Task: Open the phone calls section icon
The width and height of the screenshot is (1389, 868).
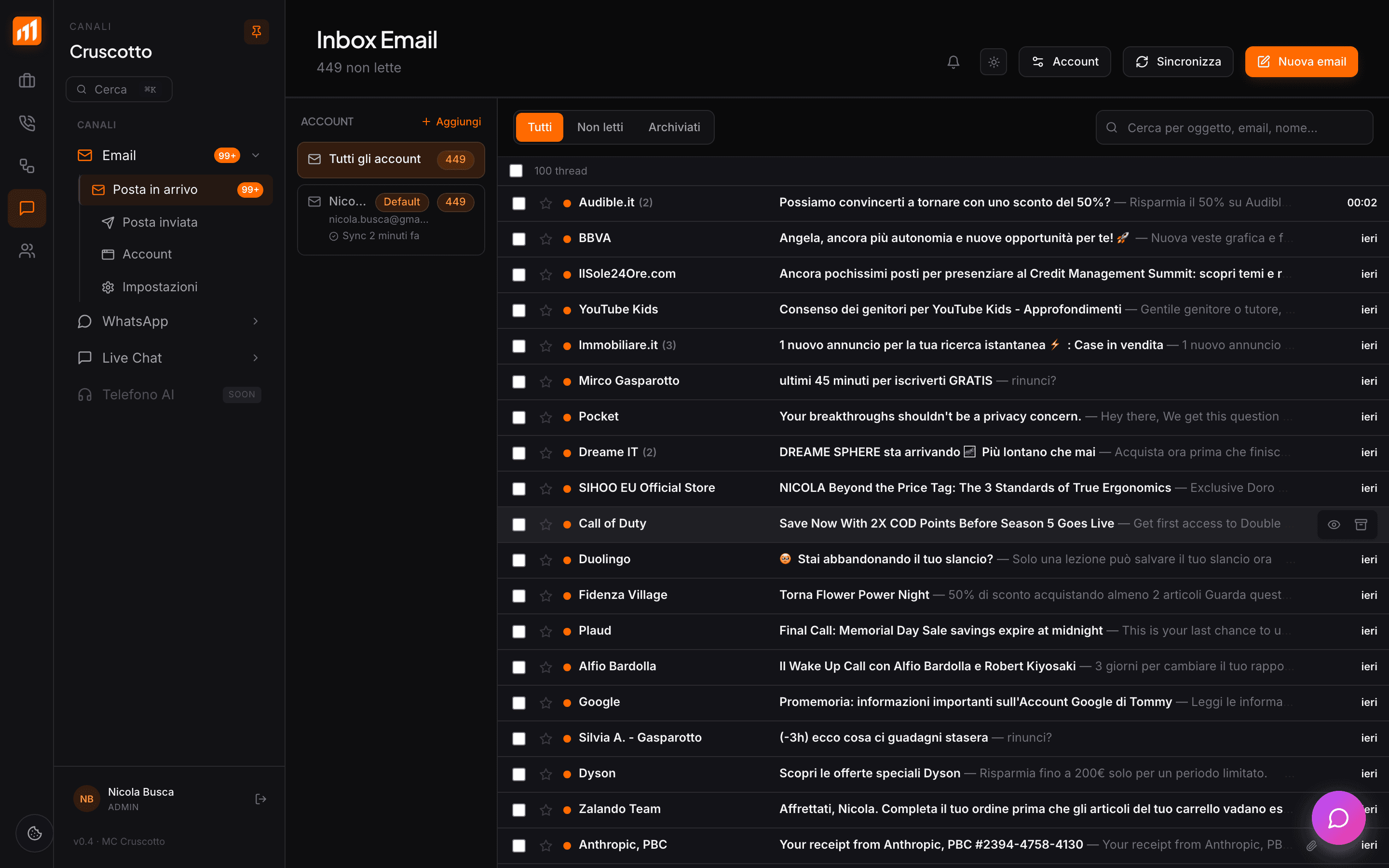Action: [x=27, y=123]
